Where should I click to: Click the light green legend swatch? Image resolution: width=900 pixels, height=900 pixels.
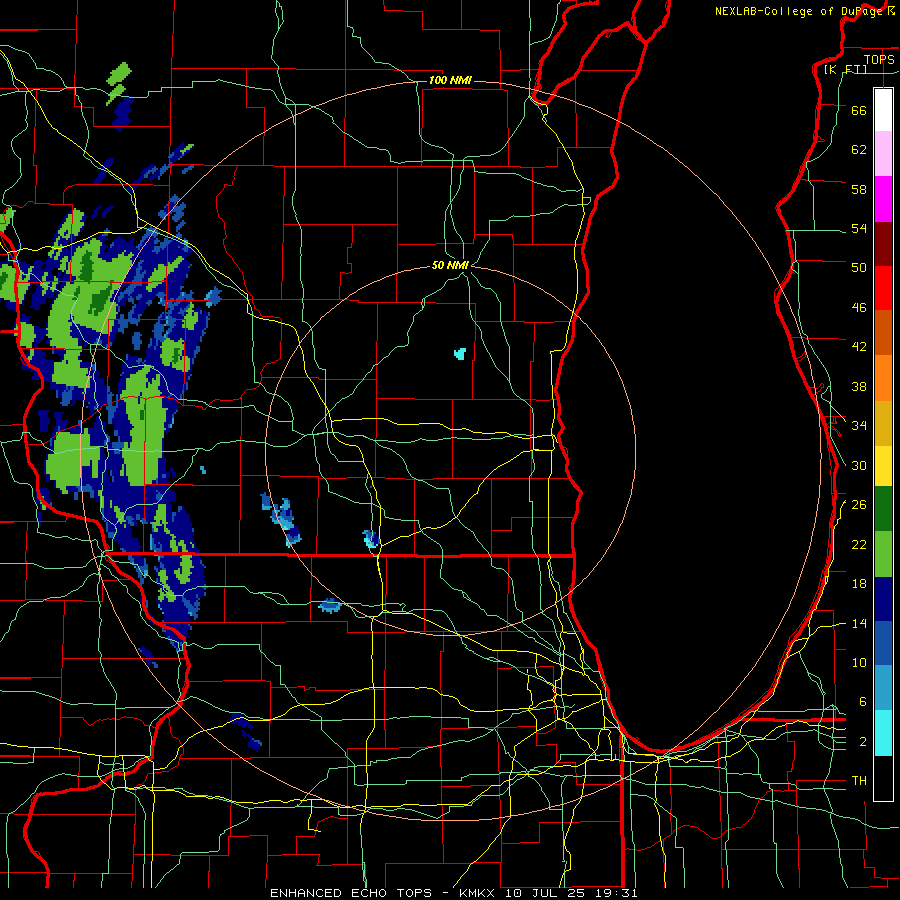(883, 554)
